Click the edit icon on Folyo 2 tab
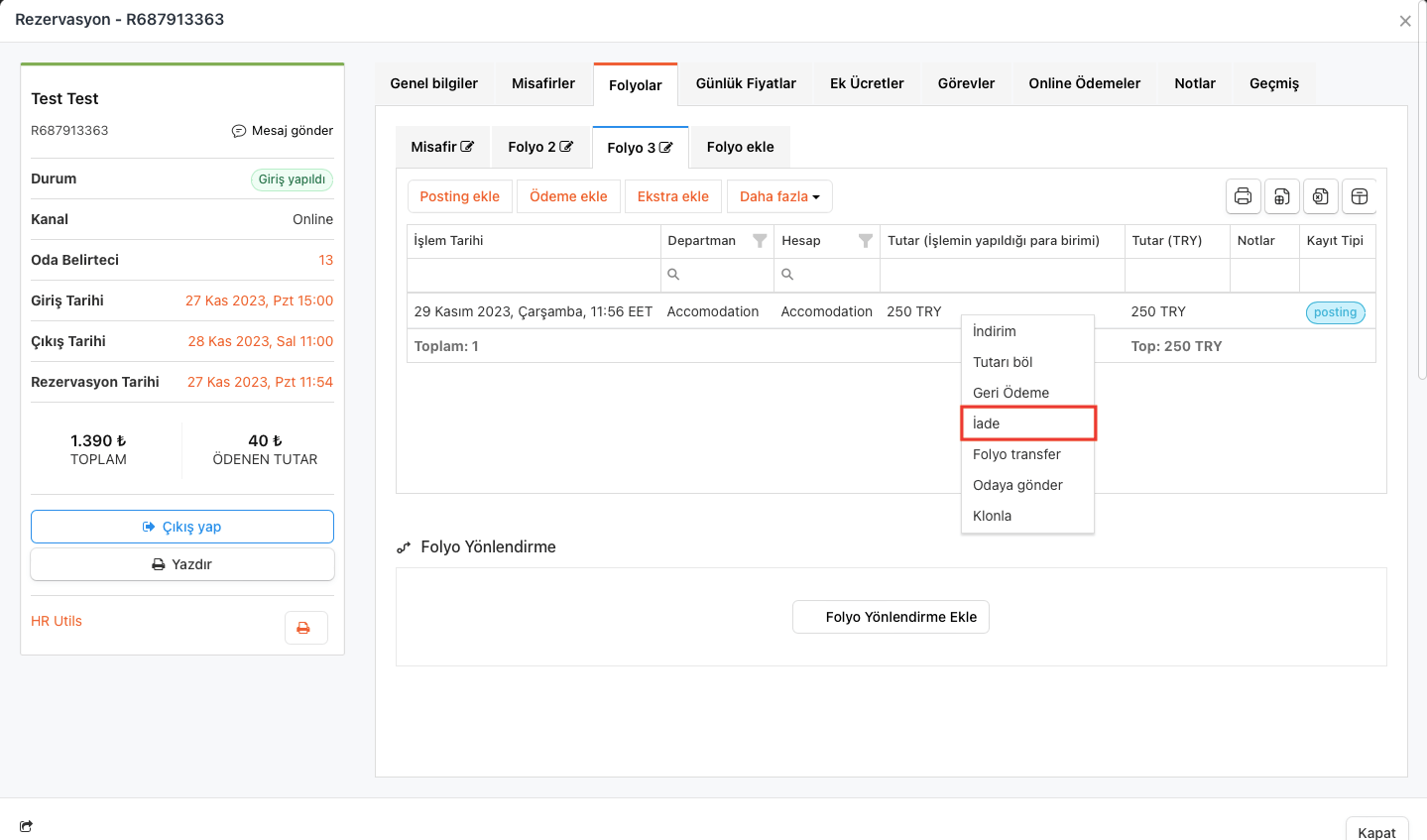 [566, 147]
